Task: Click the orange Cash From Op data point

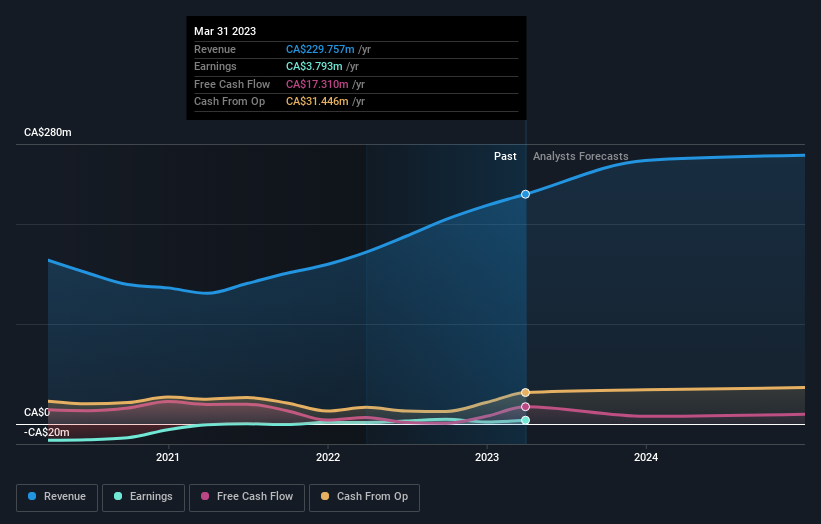Action: tap(525, 393)
